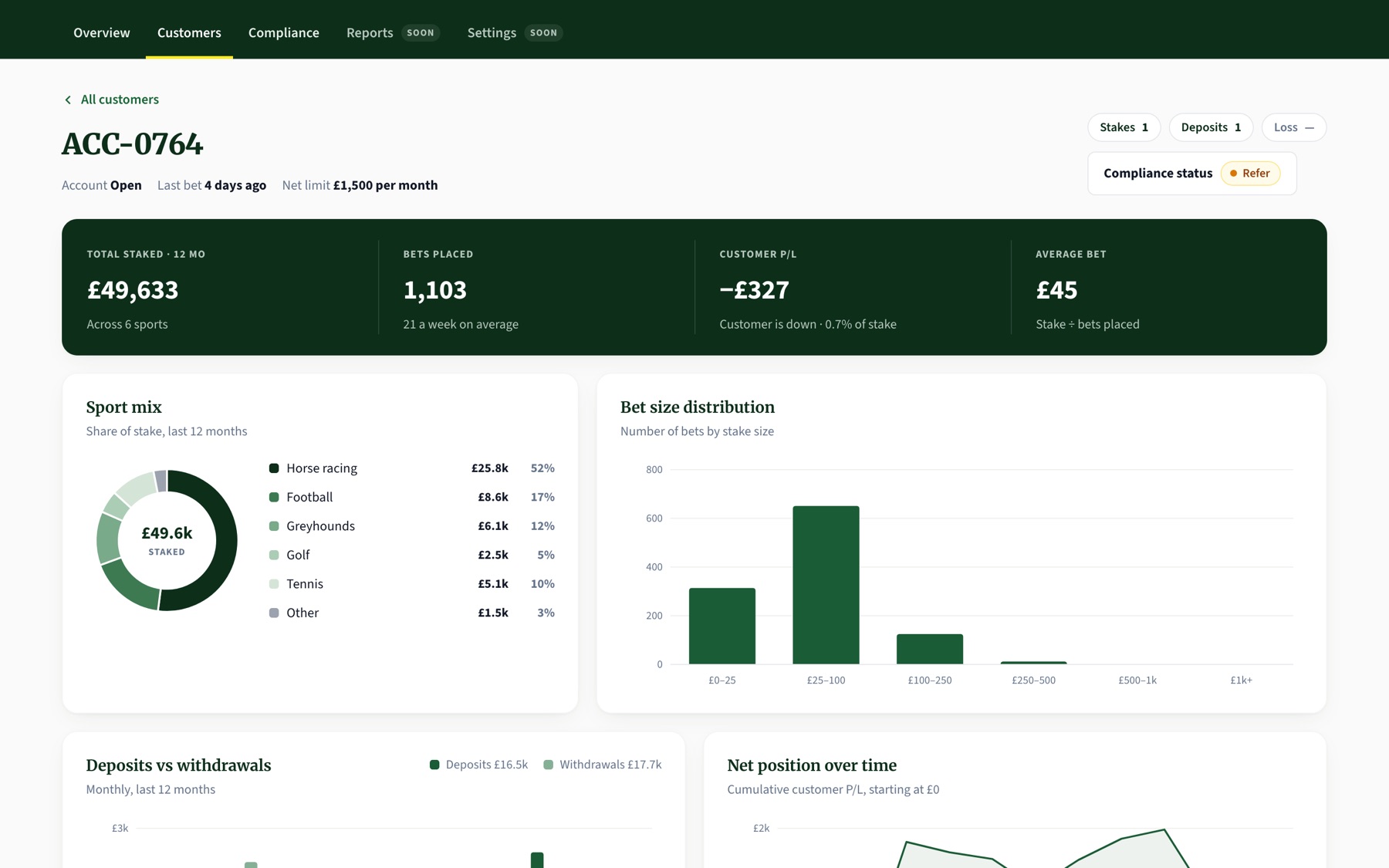Click the Loss flag pill

click(1293, 127)
